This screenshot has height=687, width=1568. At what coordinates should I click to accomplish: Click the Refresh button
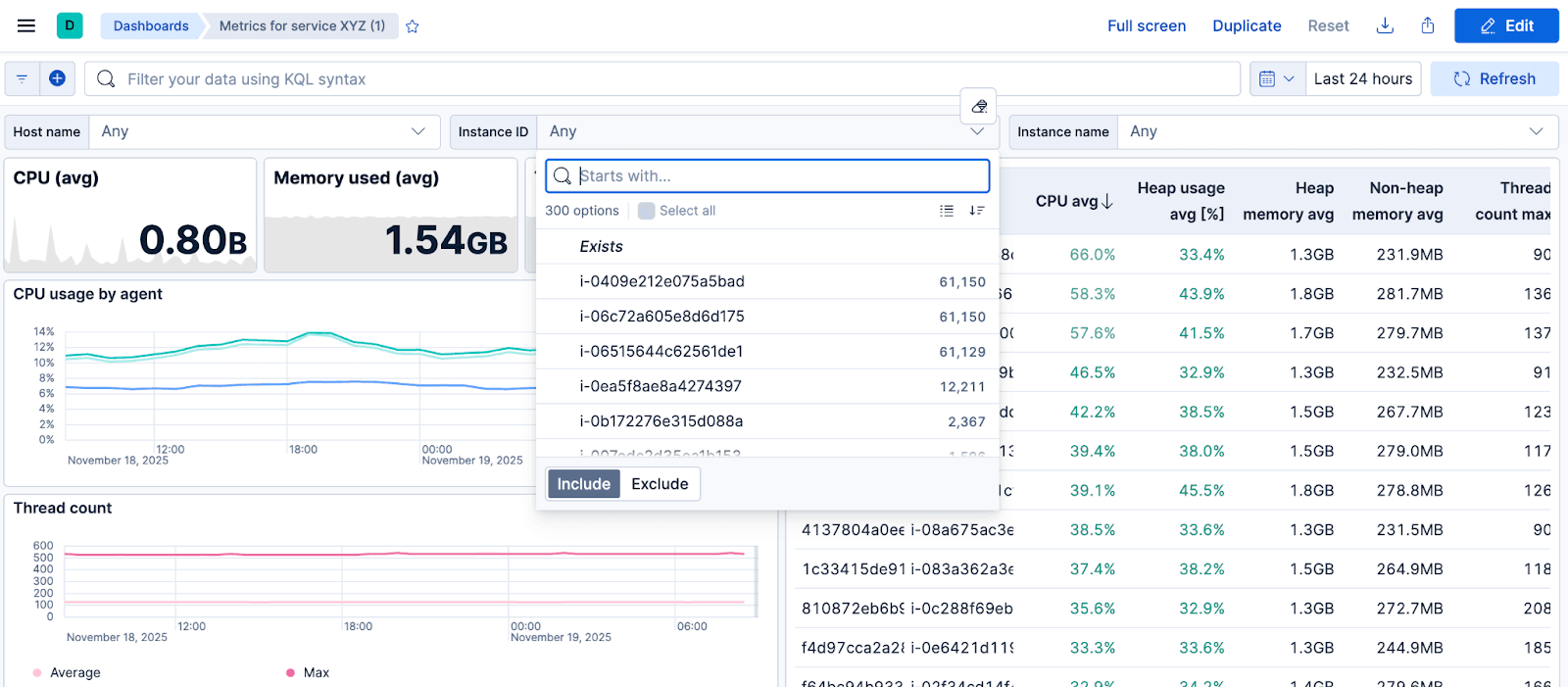point(1494,78)
